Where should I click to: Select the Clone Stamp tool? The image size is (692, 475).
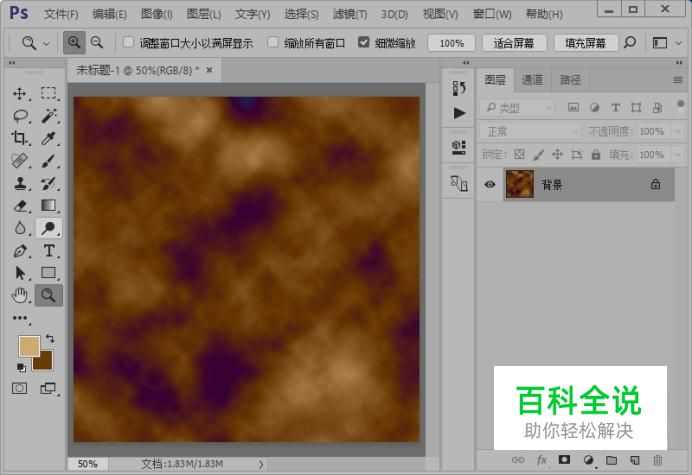(19, 183)
